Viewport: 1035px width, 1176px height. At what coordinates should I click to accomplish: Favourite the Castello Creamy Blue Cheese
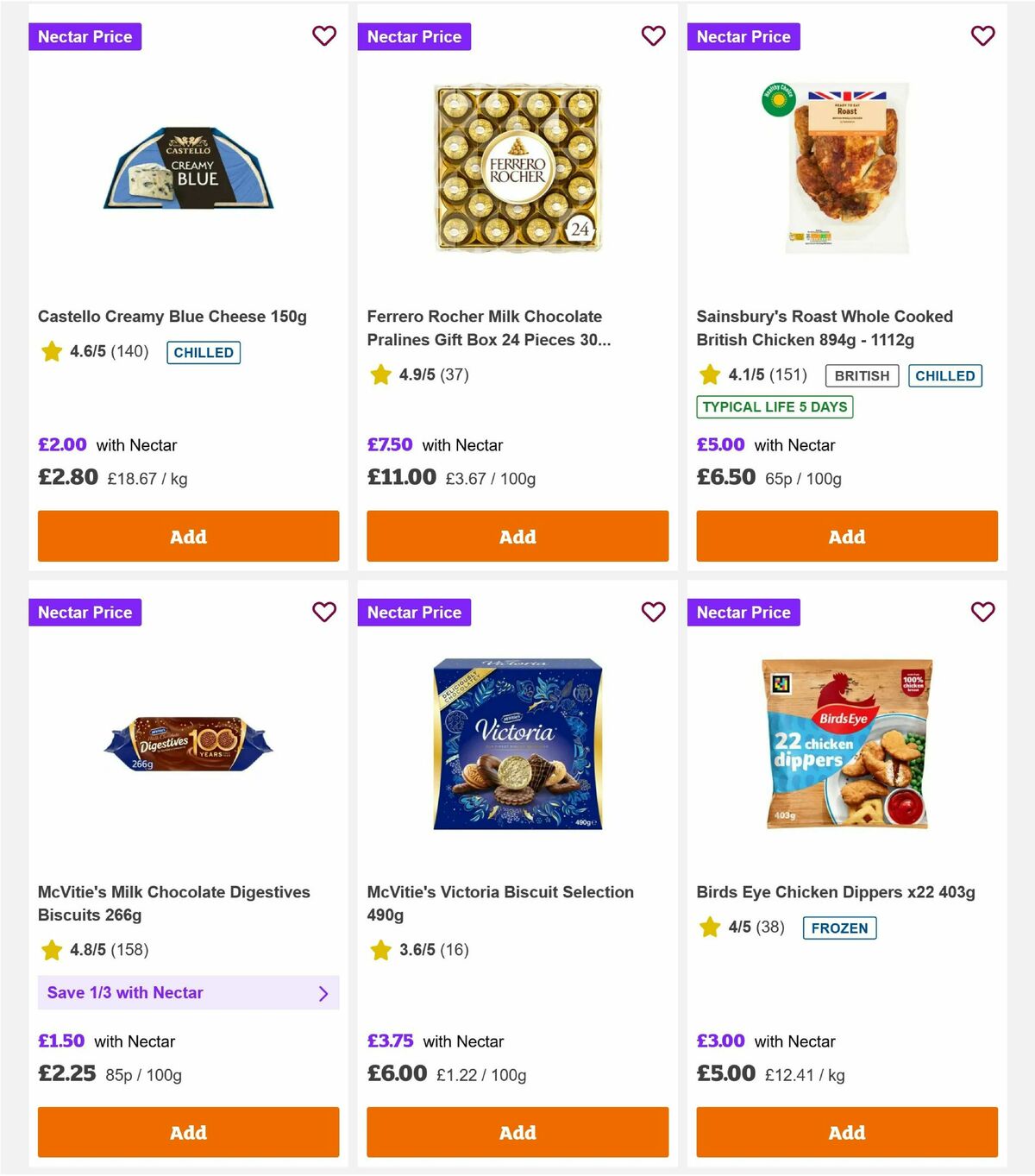tap(324, 36)
